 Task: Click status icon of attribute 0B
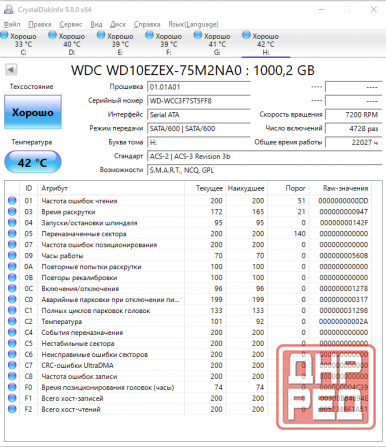tap(12, 278)
